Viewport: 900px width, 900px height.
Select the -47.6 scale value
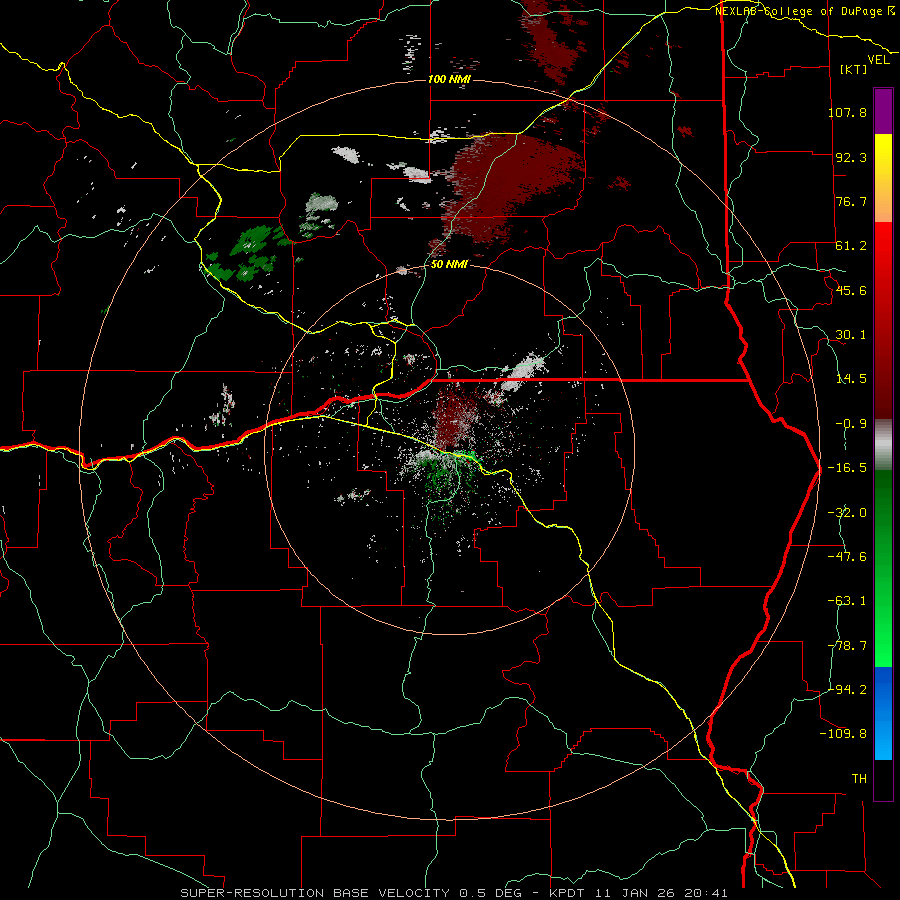coord(847,557)
